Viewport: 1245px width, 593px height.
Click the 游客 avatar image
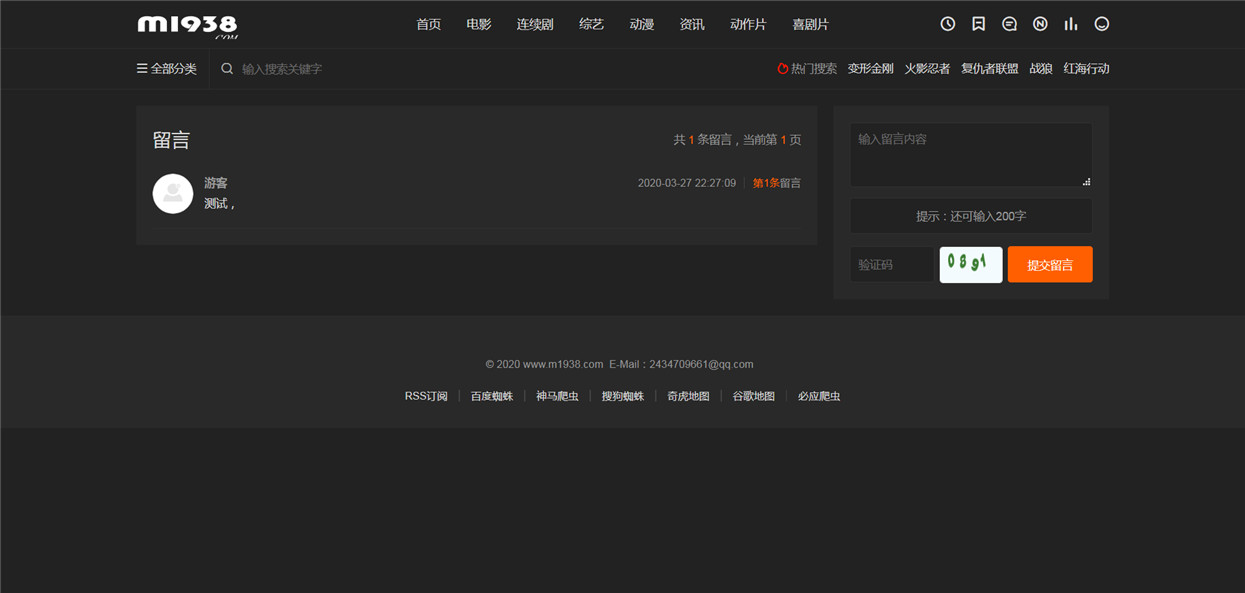[x=173, y=193]
